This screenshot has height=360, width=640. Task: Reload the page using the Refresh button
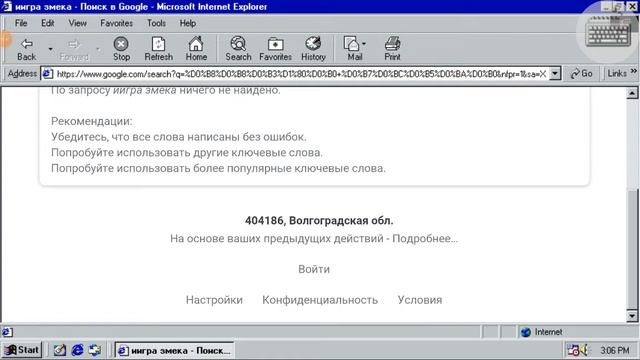pyautogui.click(x=158, y=49)
